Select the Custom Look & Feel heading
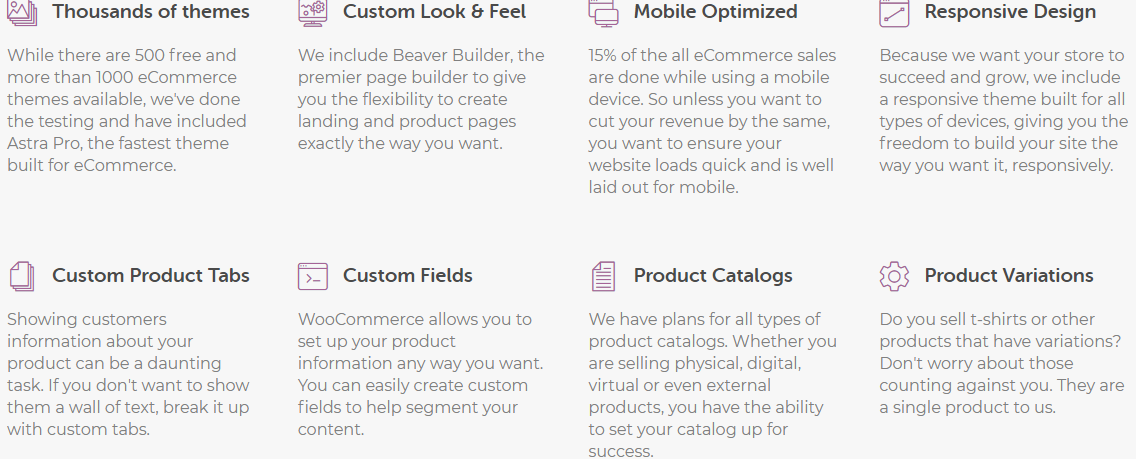The height and width of the screenshot is (459, 1136). [x=435, y=12]
